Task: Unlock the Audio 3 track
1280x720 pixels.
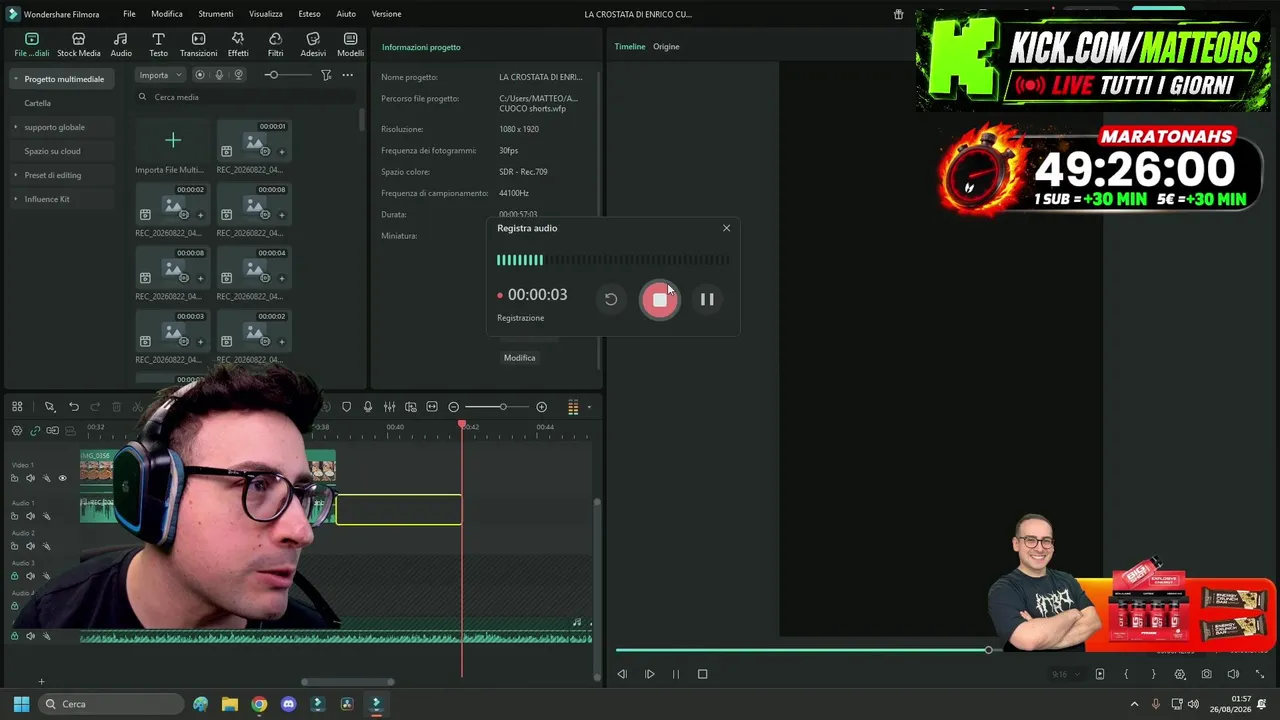Action: (14, 576)
